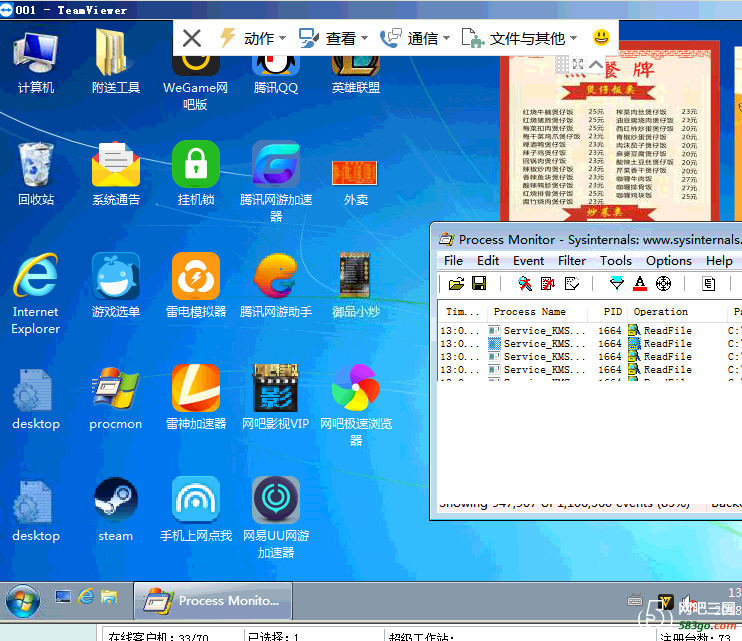The width and height of the screenshot is (742, 641).
Task: Click the Highlight A icon in Process Monitor
Action: pyautogui.click(x=640, y=284)
